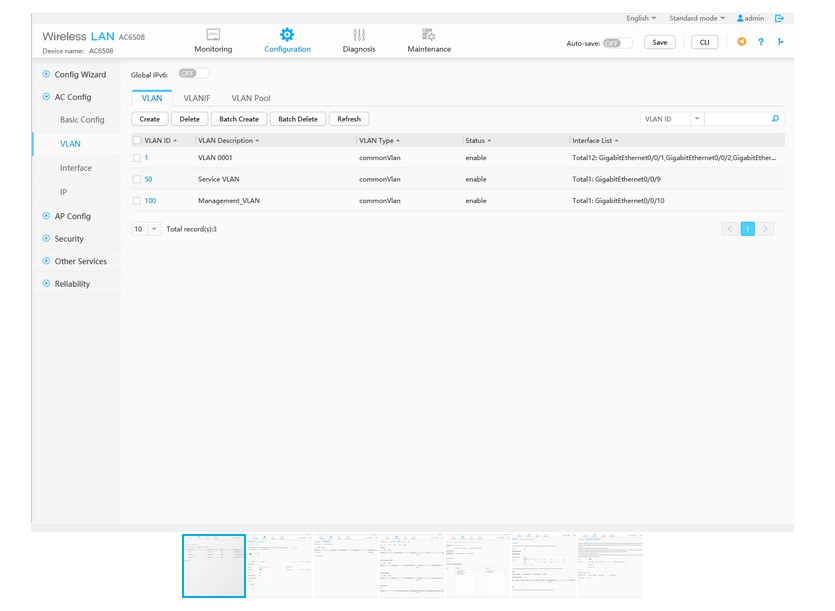Click the Configuration gear icon
This screenshot has height=611, width=835.
pos(287,35)
